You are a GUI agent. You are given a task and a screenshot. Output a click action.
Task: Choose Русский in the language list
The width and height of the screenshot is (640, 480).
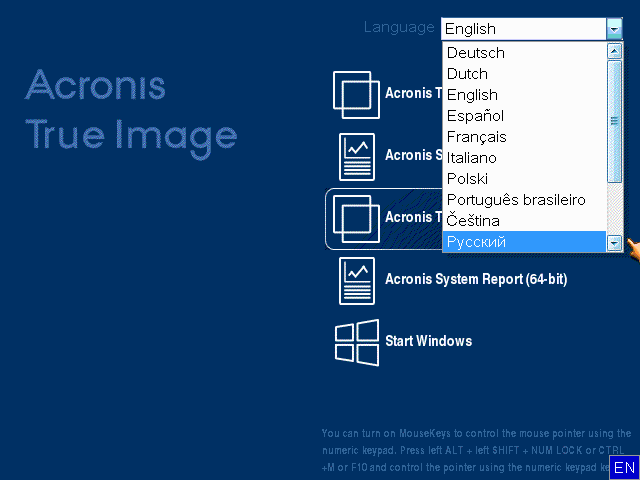point(476,242)
